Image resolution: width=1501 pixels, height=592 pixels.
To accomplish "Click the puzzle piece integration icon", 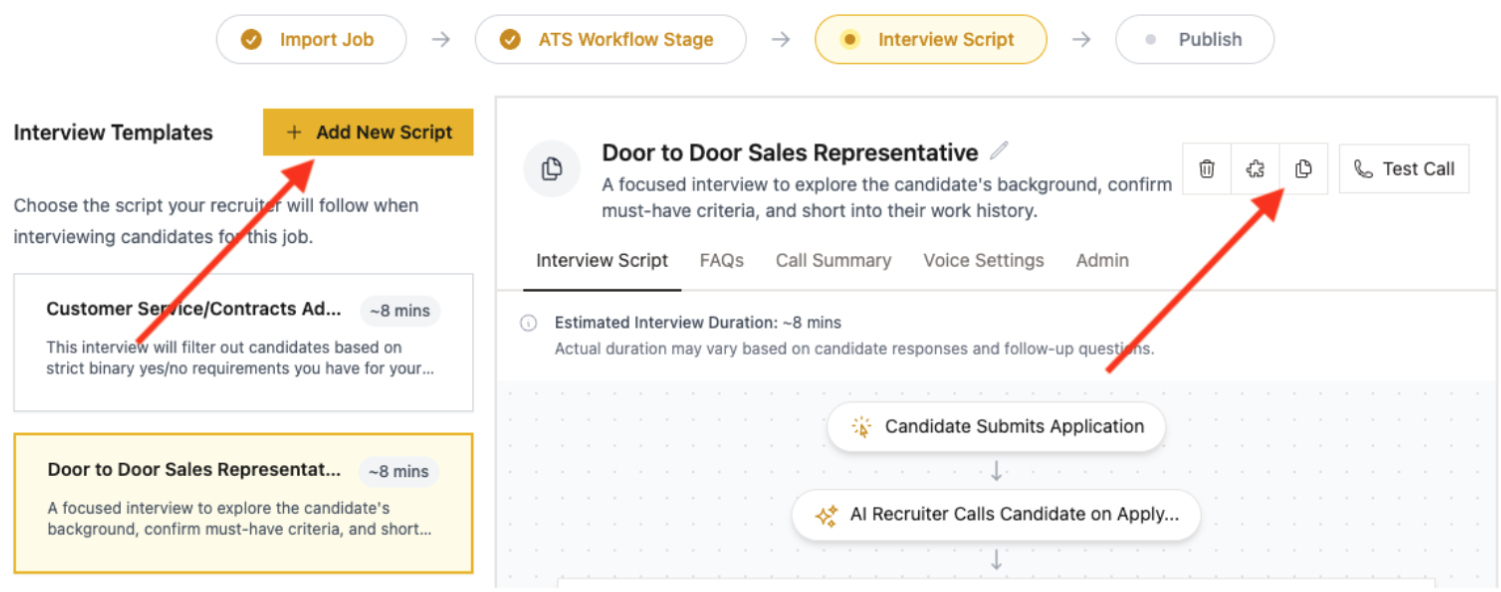I will coord(1255,169).
